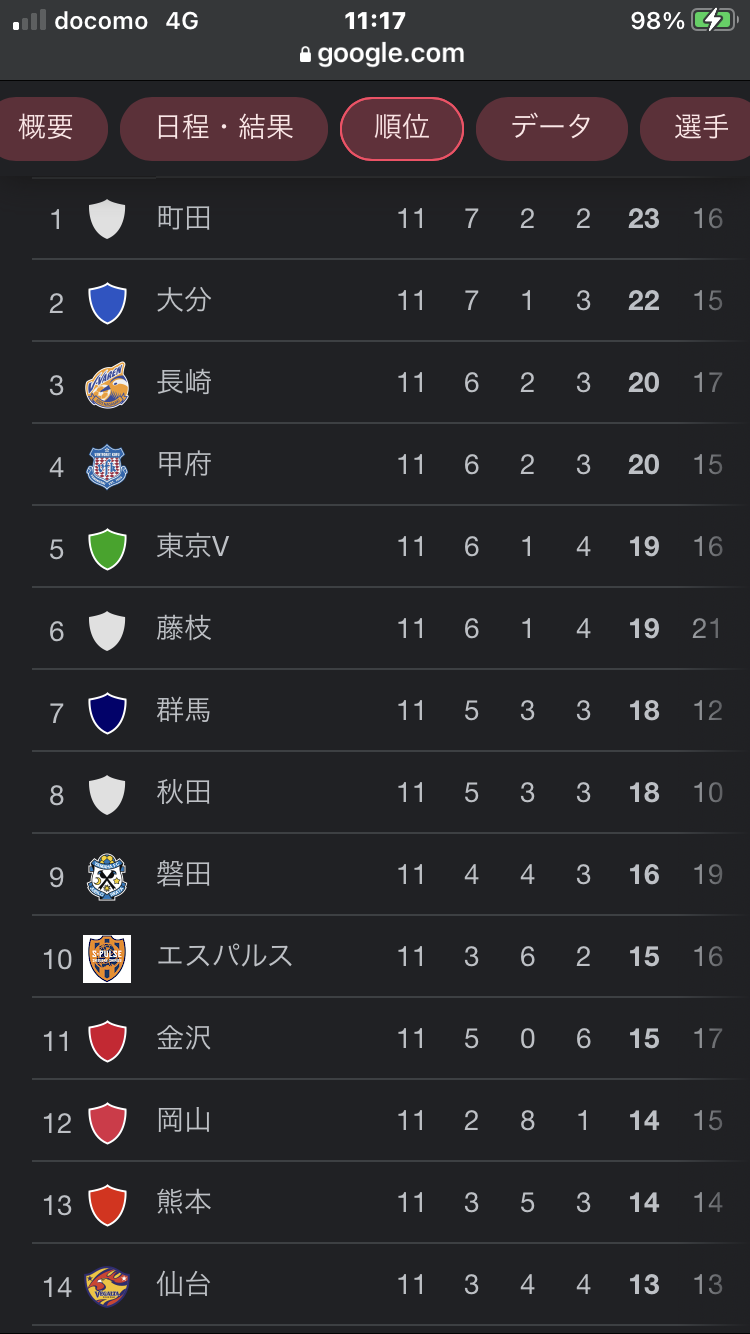This screenshot has height=1334, width=750.
Task: Switch to the 概要 tab
Action: 47,128
